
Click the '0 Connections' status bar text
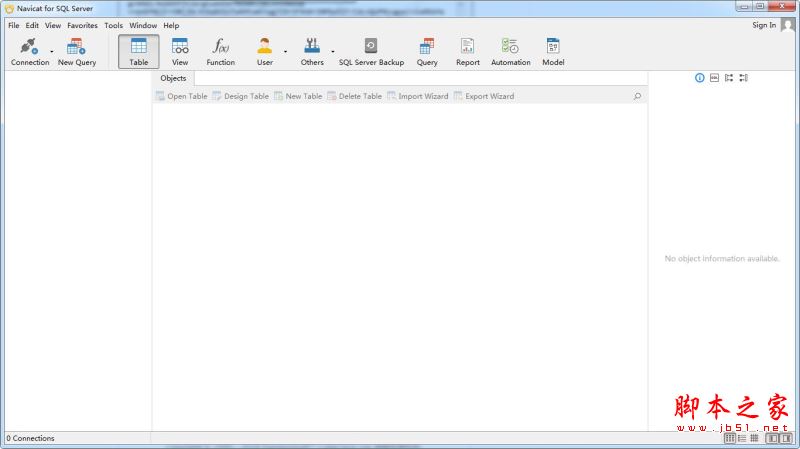click(x=30, y=438)
